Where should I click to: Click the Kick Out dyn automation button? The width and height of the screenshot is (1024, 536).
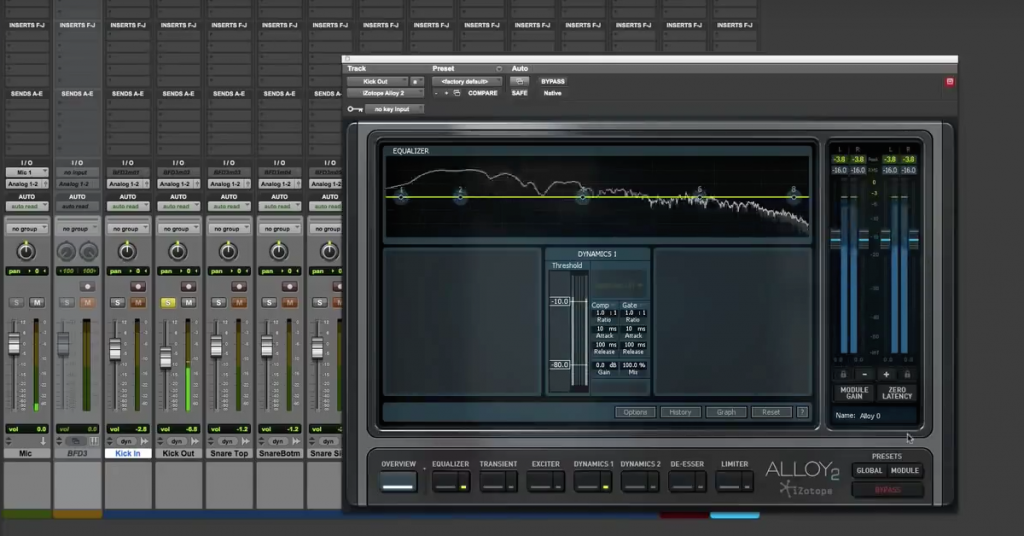[176, 441]
